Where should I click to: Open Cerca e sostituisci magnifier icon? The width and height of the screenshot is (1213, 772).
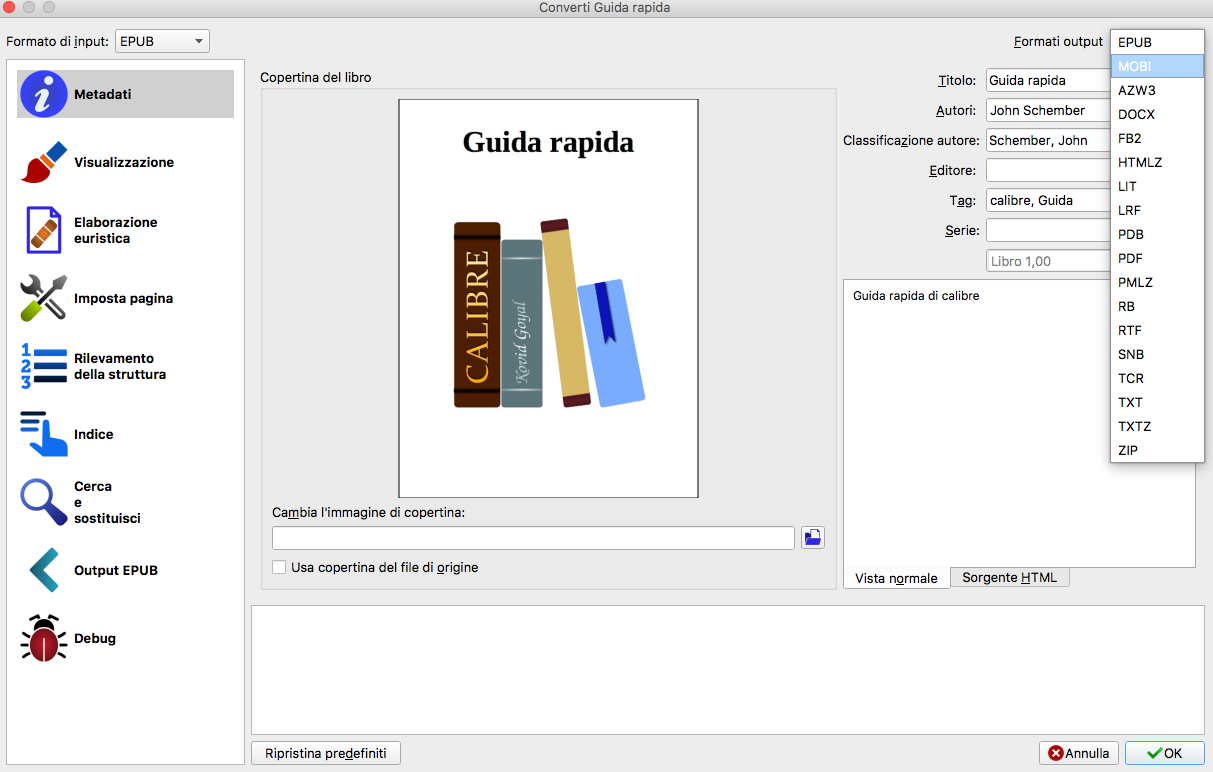[x=44, y=502]
